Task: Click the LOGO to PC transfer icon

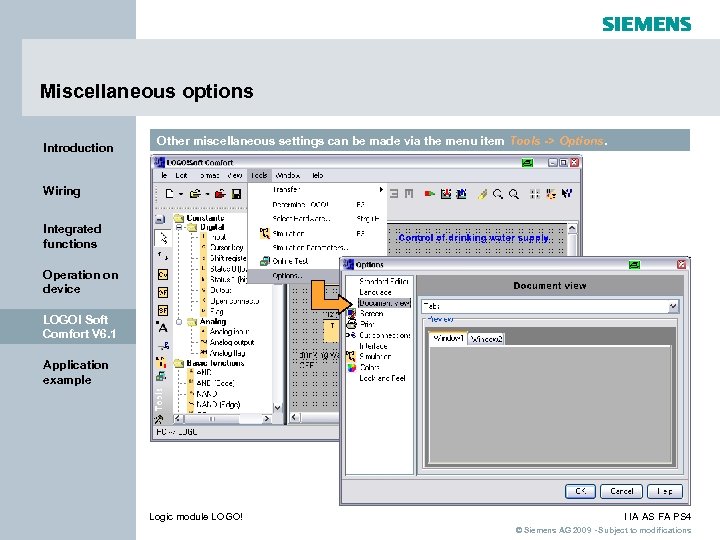Action: coord(461,194)
